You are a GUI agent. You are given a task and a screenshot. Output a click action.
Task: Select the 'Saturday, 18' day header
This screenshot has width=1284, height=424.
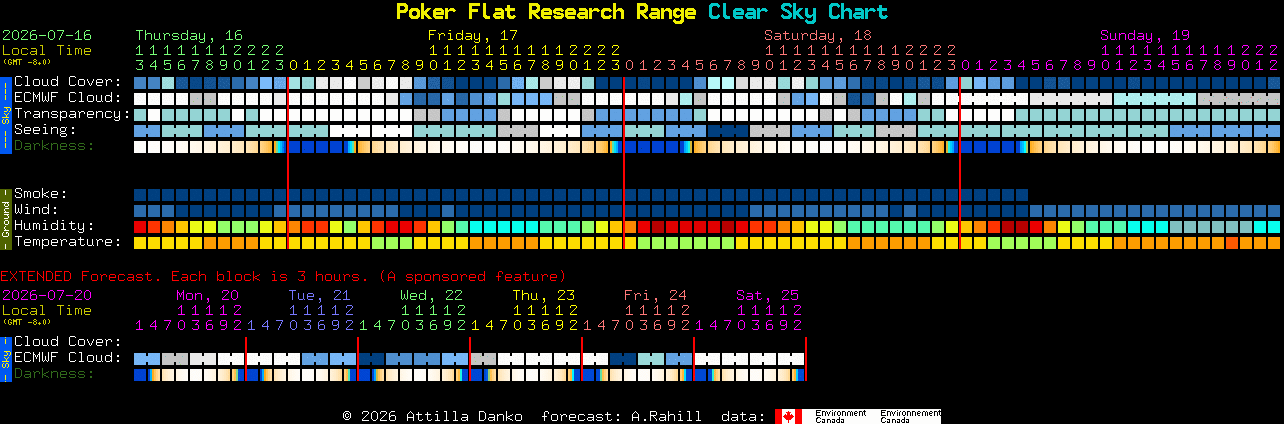click(818, 35)
